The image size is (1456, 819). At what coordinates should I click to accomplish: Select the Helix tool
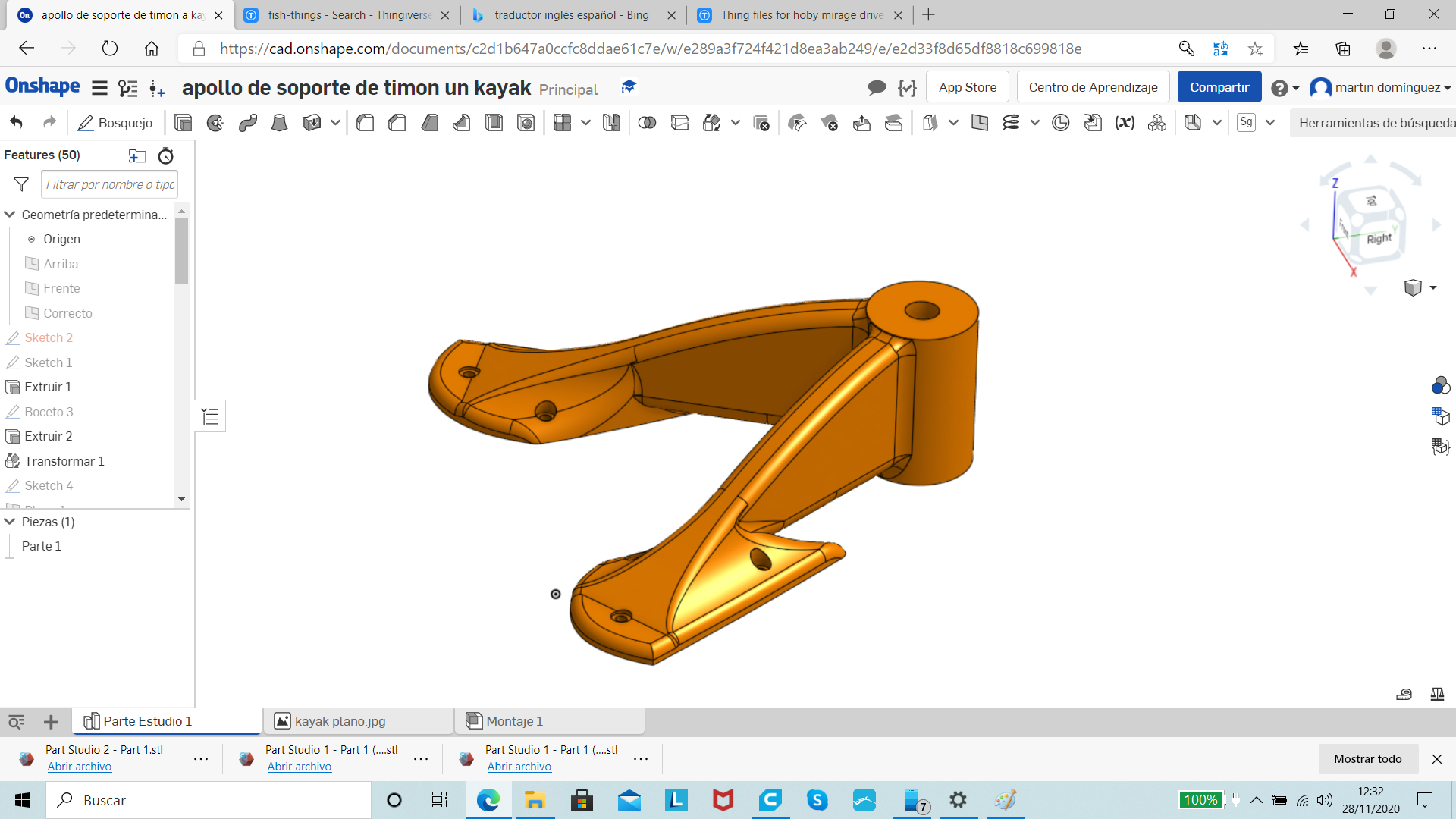(x=1011, y=123)
